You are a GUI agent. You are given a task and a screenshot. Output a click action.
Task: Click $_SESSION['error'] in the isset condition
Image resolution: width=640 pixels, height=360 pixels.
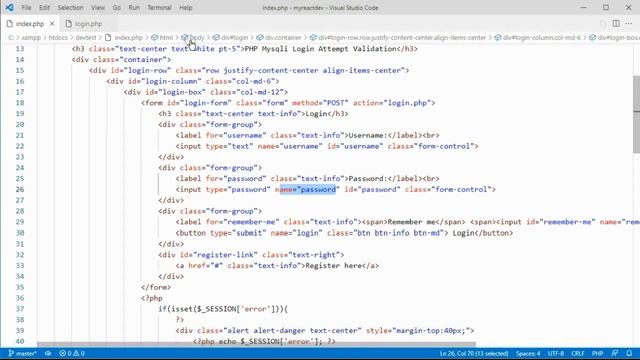coord(236,309)
